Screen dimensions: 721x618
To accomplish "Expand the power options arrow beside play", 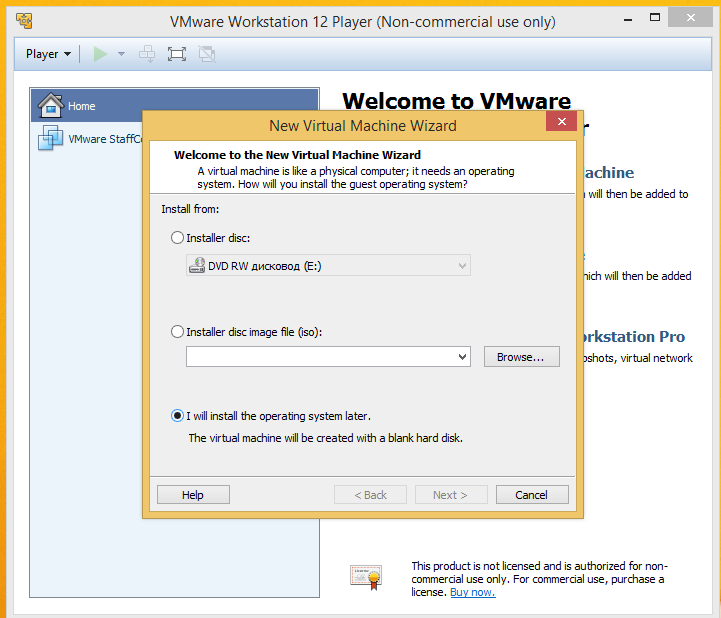I will tap(121, 54).
